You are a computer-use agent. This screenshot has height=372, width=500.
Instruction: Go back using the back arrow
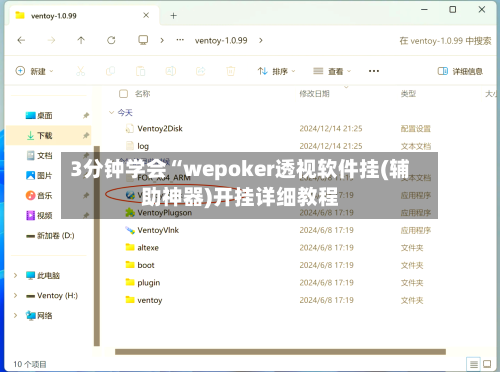pyautogui.click(x=21, y=40)
